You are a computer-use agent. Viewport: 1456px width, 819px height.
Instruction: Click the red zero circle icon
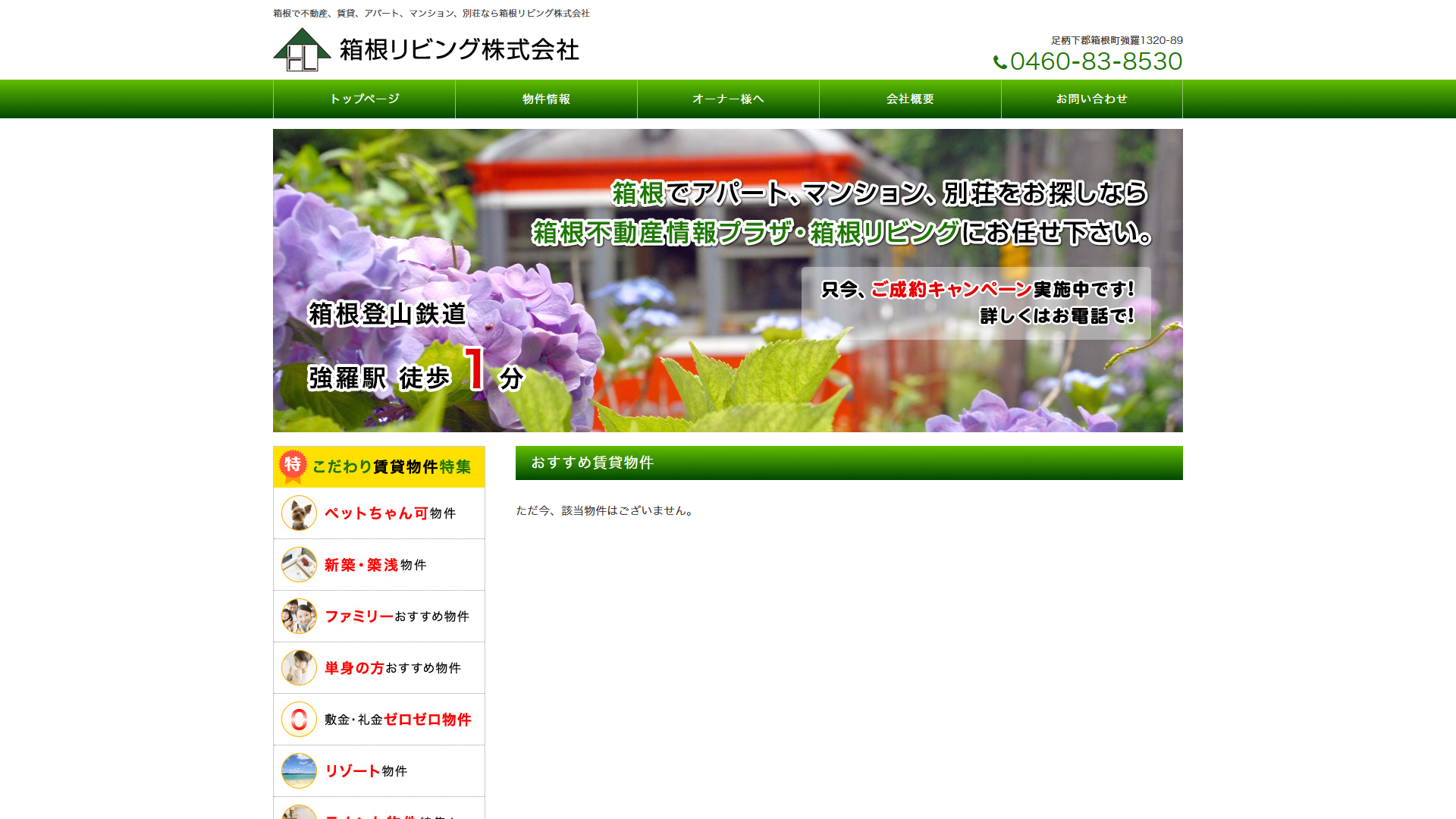[x=299, y=720]
